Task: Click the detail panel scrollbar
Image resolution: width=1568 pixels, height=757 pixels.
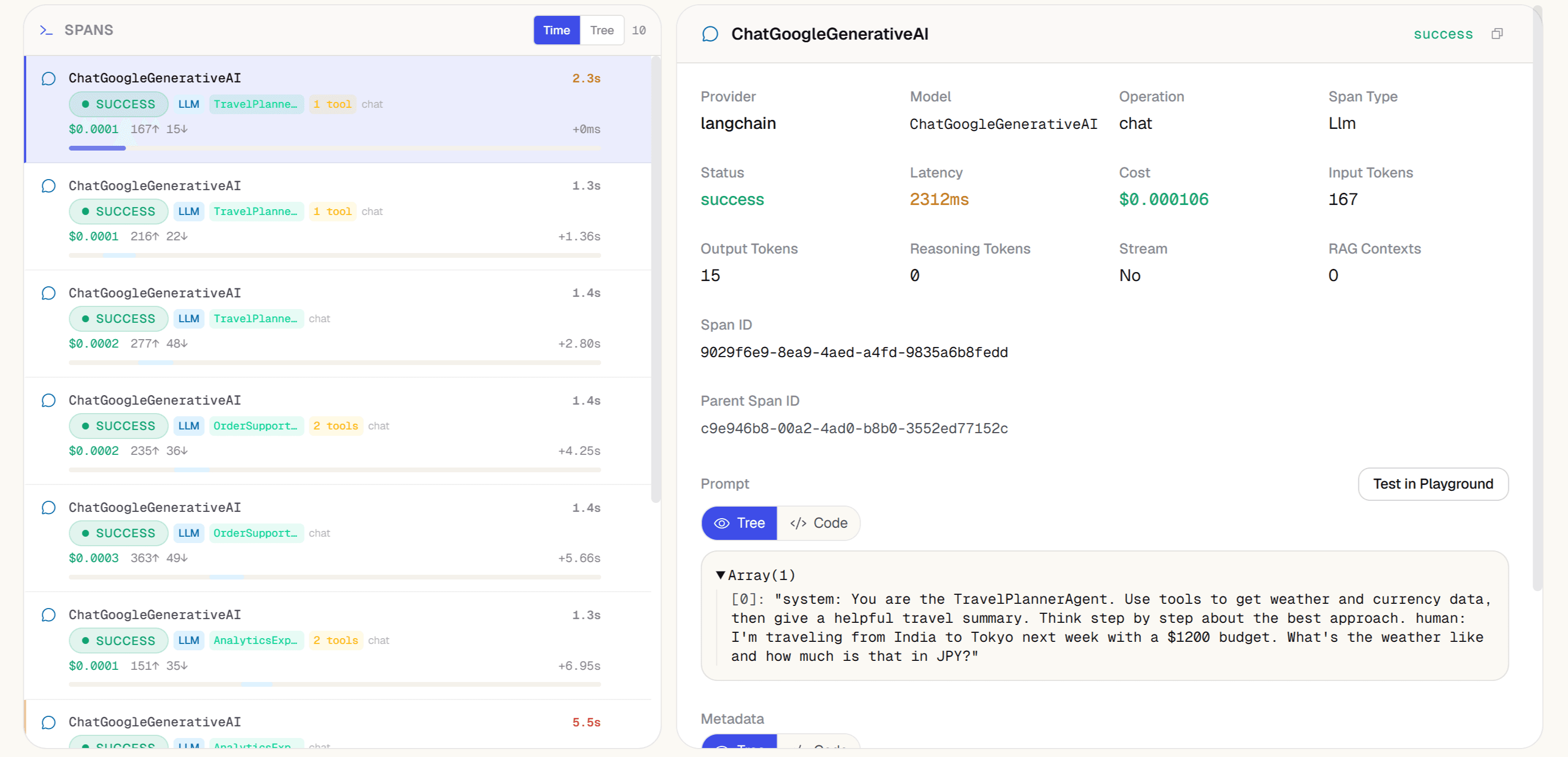Action: point(1537,298)
